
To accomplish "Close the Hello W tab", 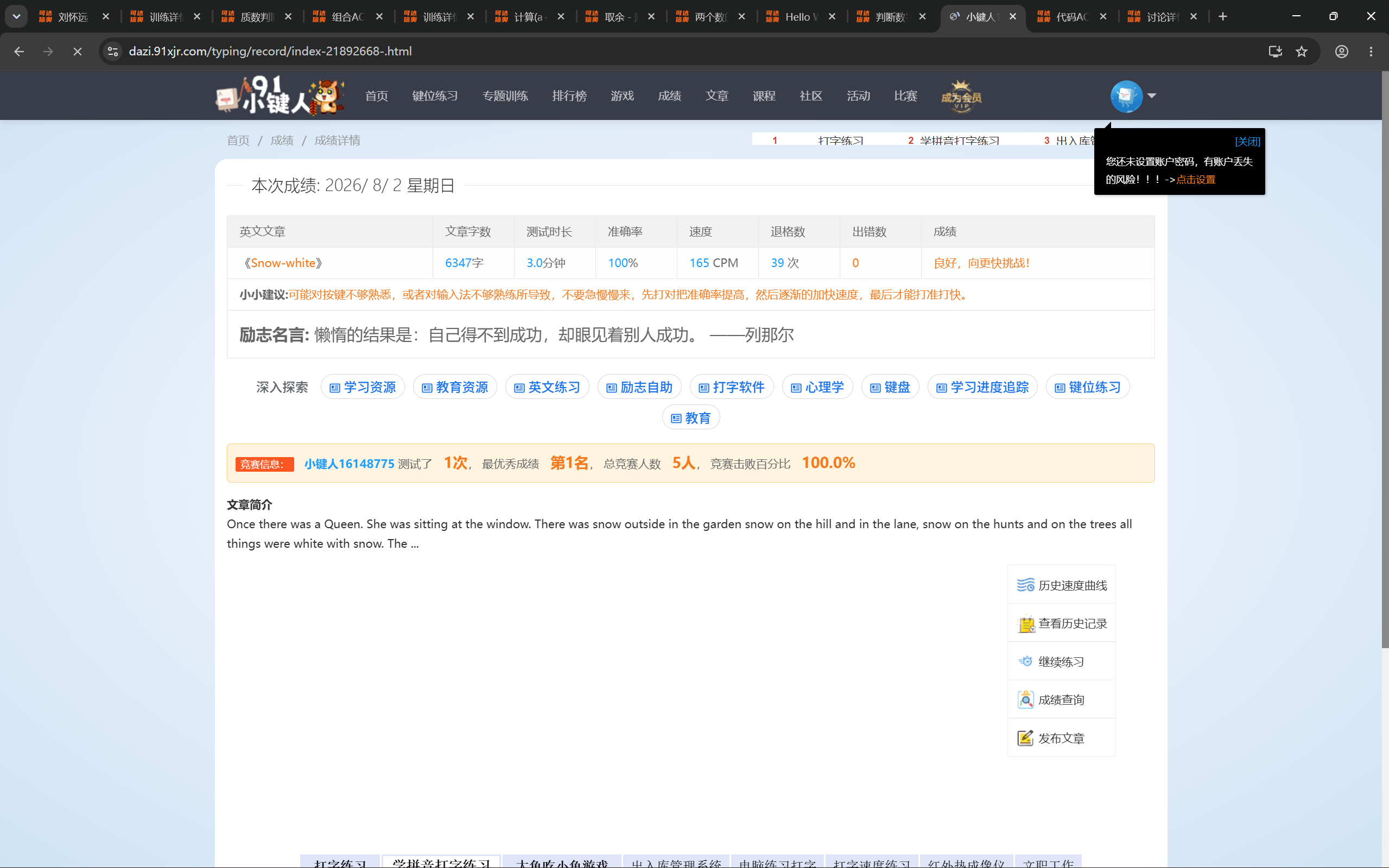I will coord(832,17).
